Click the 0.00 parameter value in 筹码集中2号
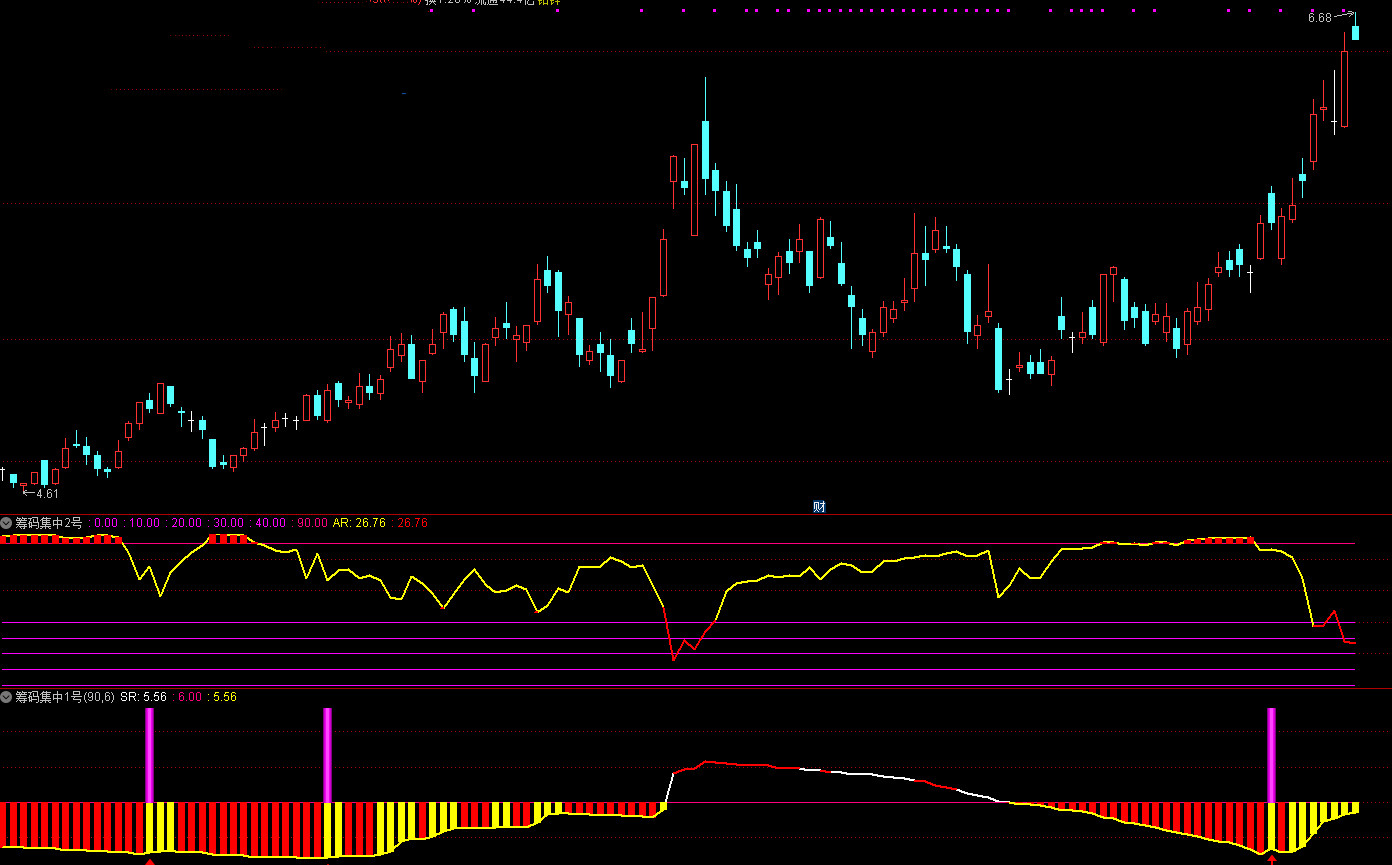 [106, 523]
